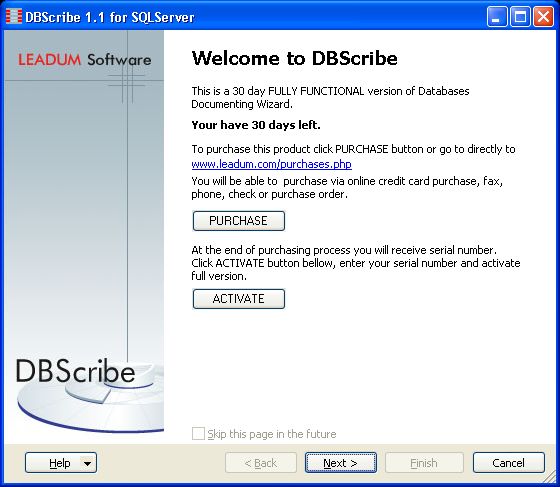
Task: Maximize the DBScribe wizard window
Action: (520, 16)
